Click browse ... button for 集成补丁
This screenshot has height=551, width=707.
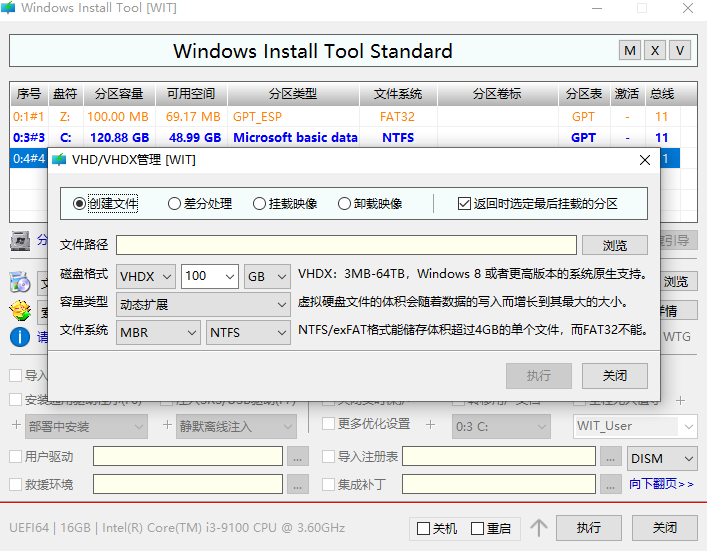click(611, 484)
